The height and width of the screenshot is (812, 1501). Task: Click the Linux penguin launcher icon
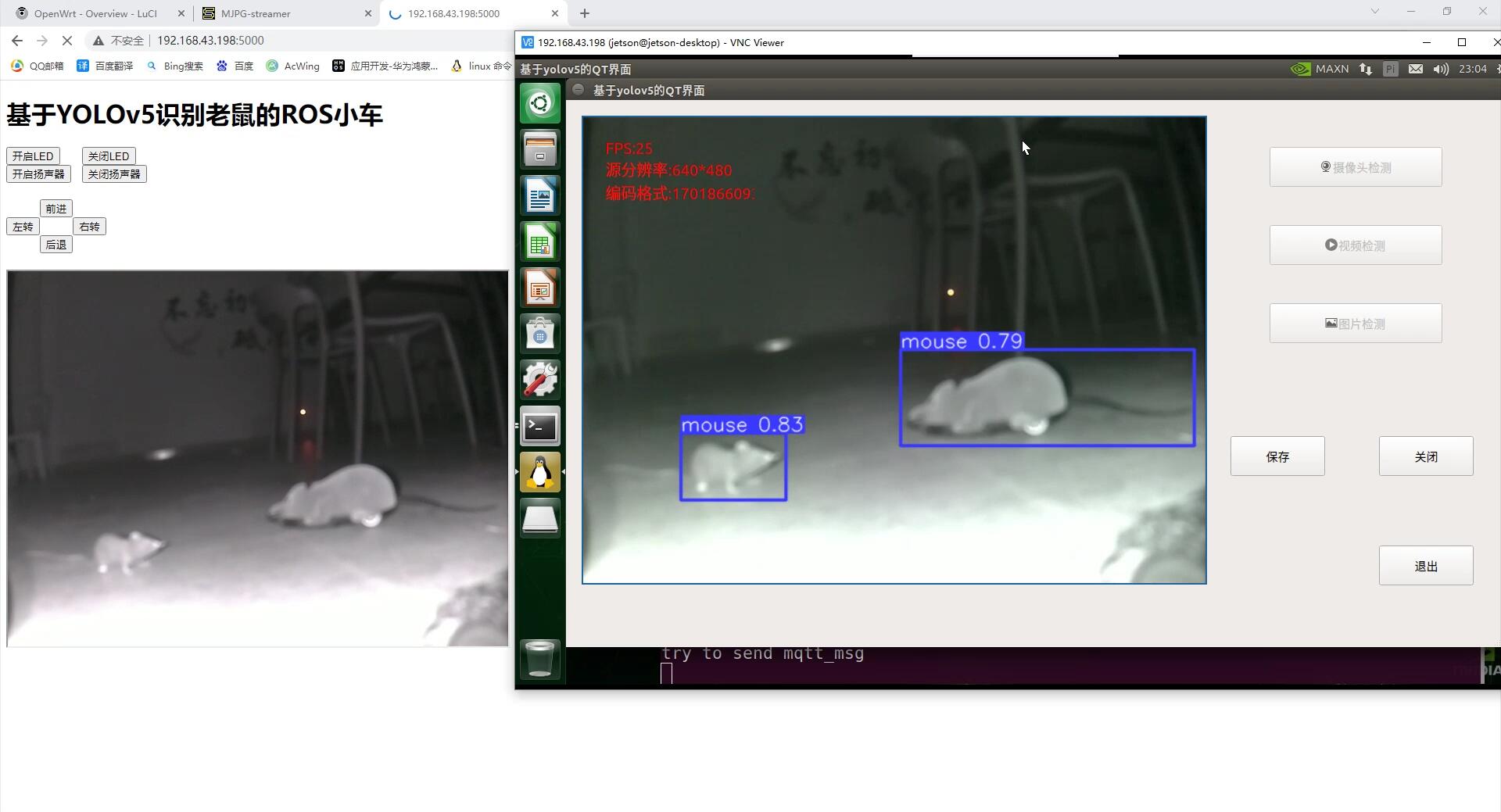coord(539,473)
